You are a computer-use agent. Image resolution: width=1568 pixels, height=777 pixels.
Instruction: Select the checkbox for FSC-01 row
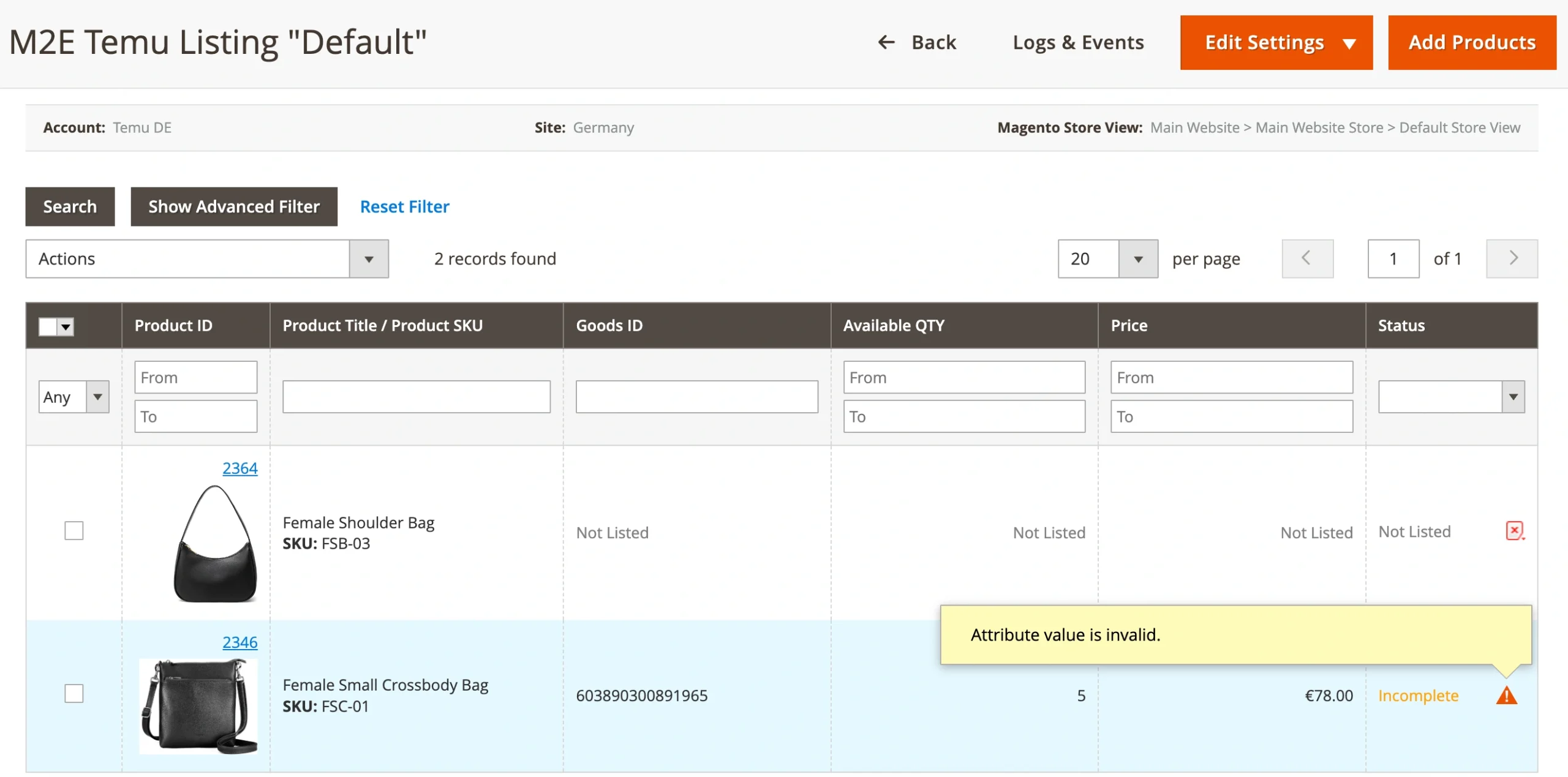tap(73, 694)
